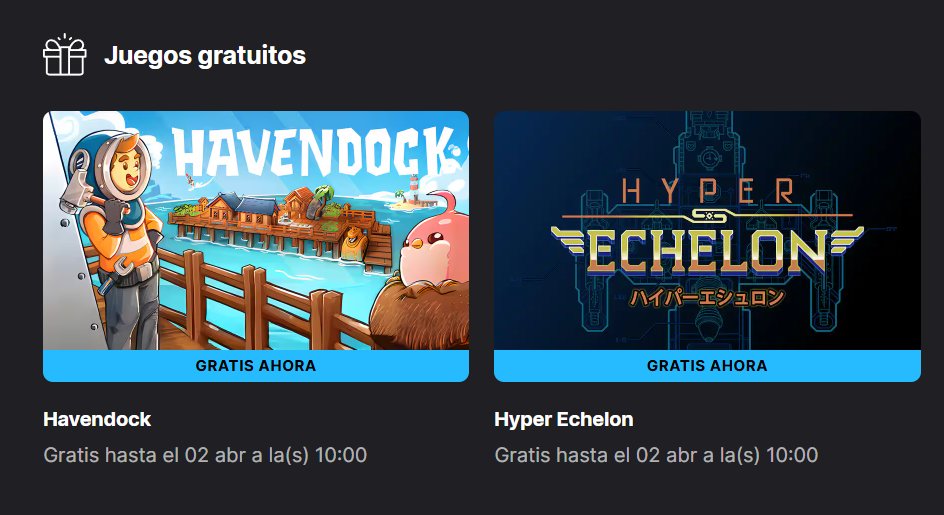The image size is (944, 515).
Task: Click the white HAVENDOCK logo in artwork
Action: pyautogui.click(x=313, y=151)
